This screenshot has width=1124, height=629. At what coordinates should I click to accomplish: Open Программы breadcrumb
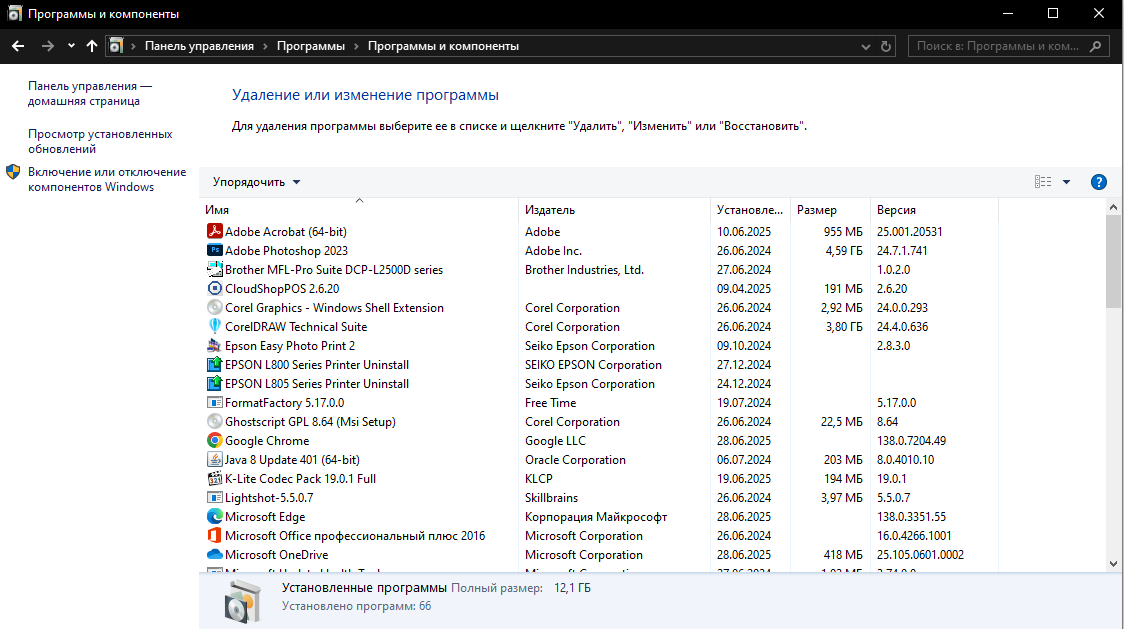310,46
